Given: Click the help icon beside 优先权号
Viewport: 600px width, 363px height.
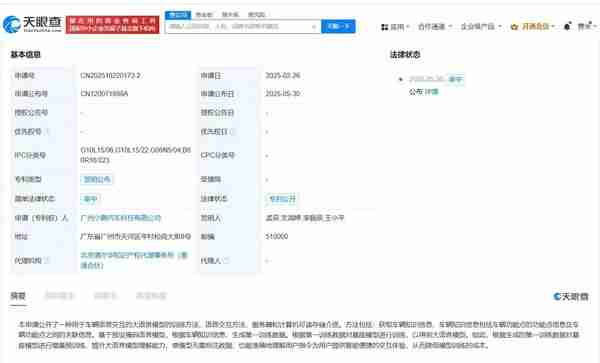Looking at the screenshot, I should tap(47, 132).
